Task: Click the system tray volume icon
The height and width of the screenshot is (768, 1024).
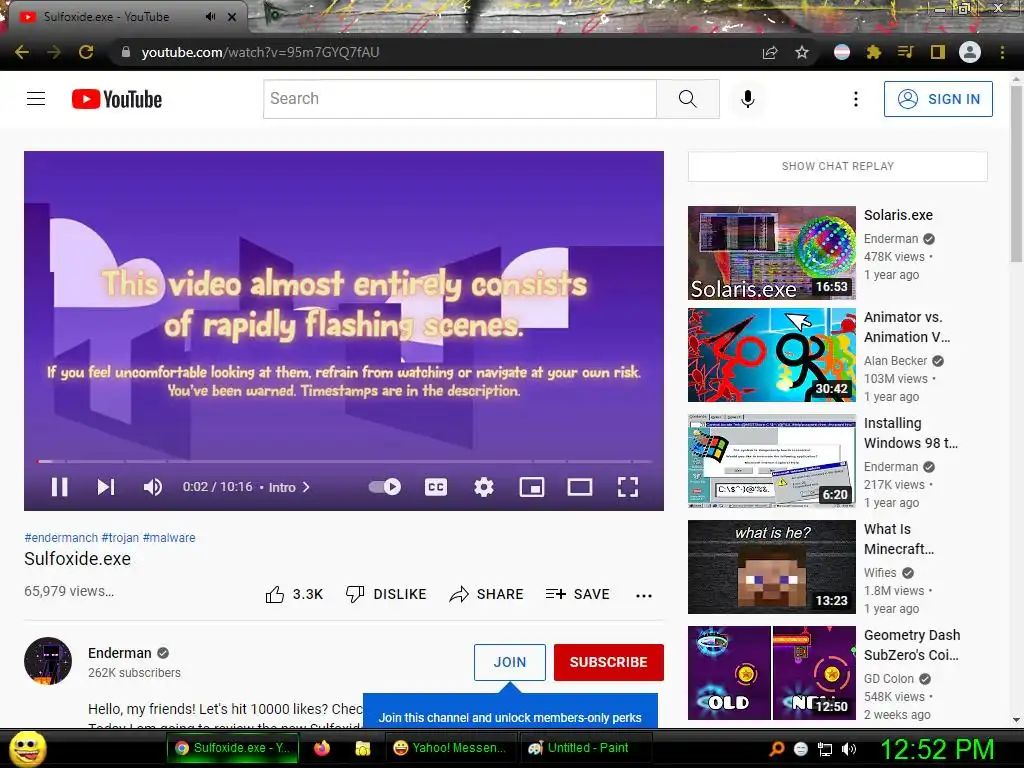Action: [x=849, y=749]
